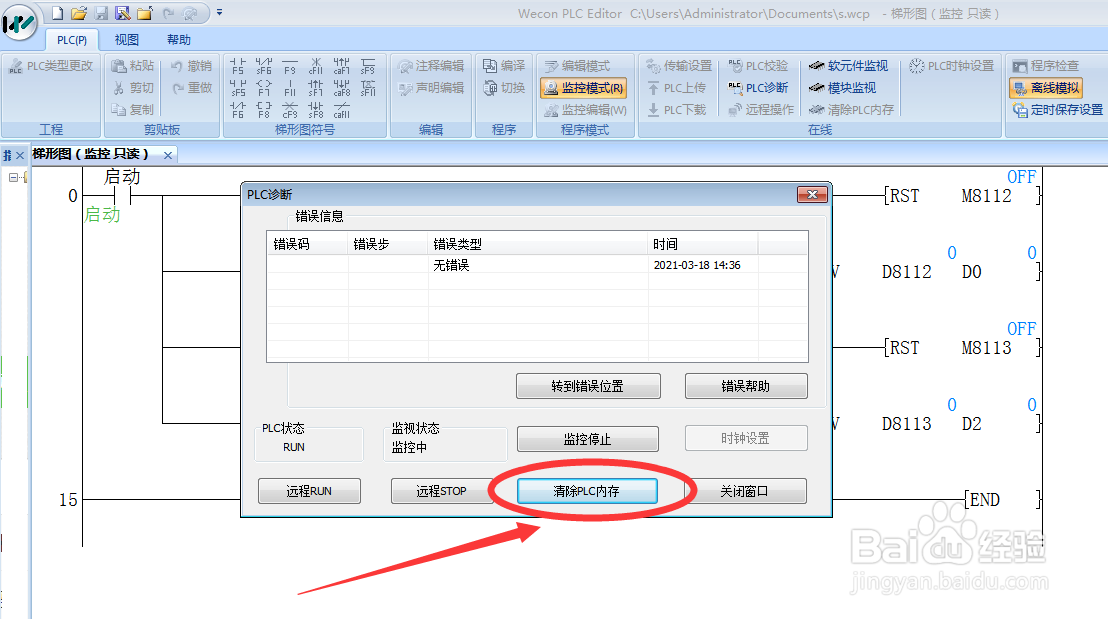Click the 切换 switch button
Screen dimensions: 1108x619
[x=504, y=88]
